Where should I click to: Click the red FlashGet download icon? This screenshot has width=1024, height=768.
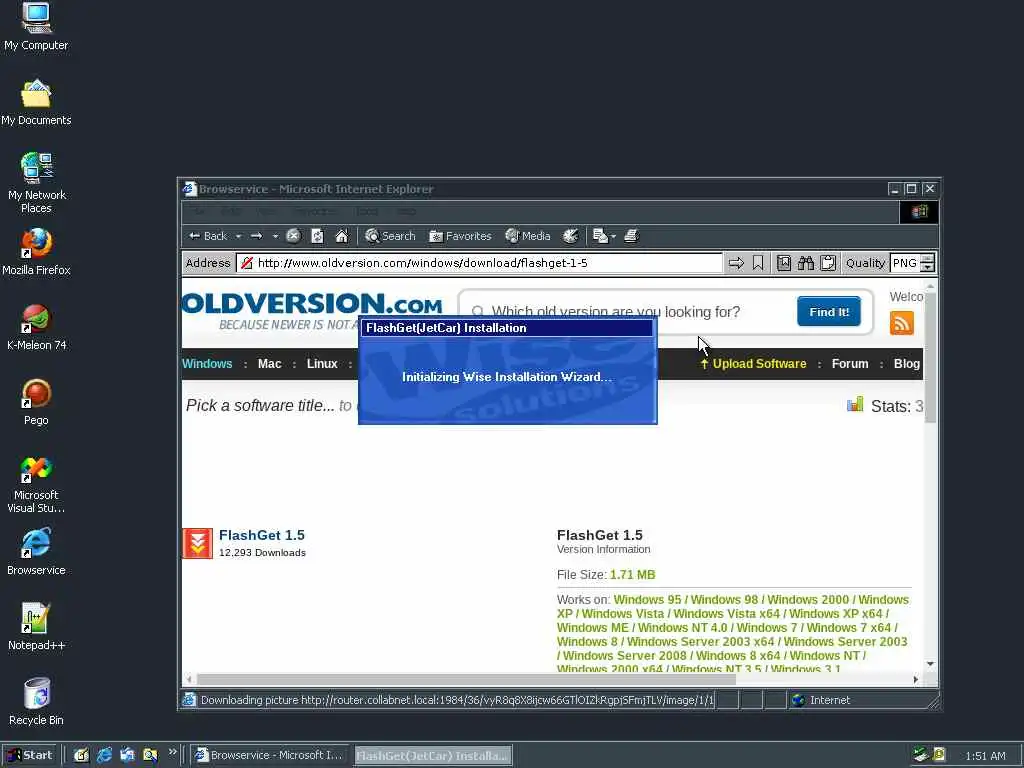[197, 543]
